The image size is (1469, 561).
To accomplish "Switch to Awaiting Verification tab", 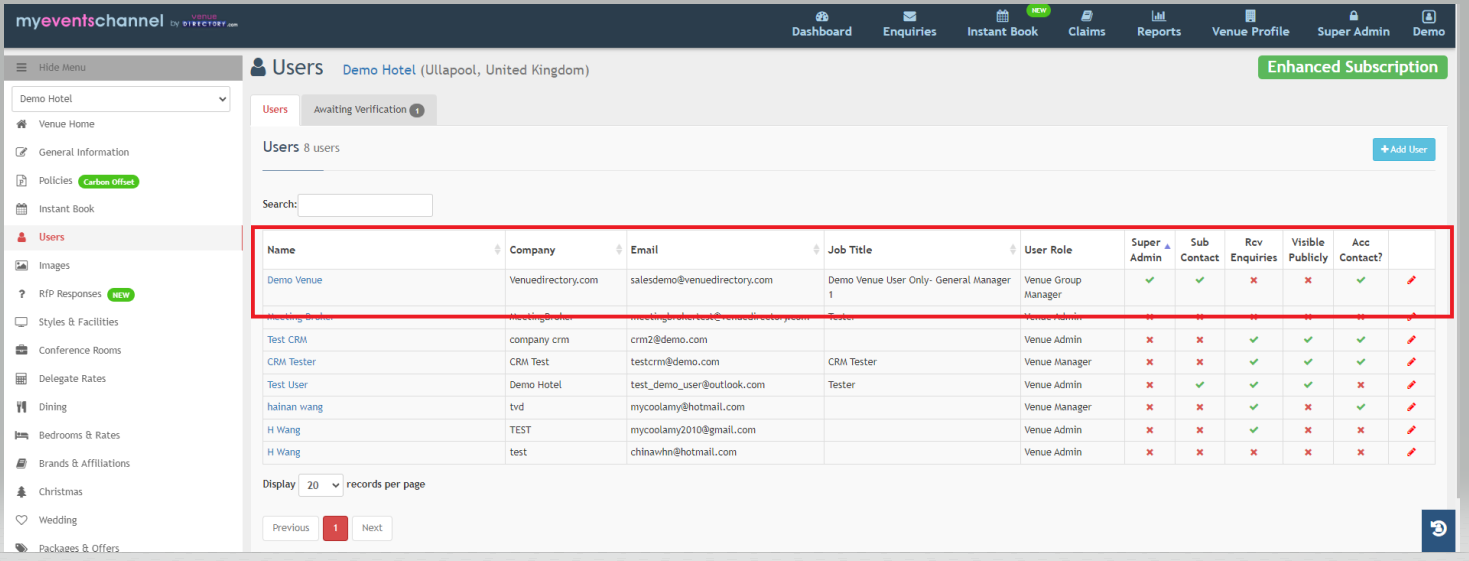I will click(368, 110).
